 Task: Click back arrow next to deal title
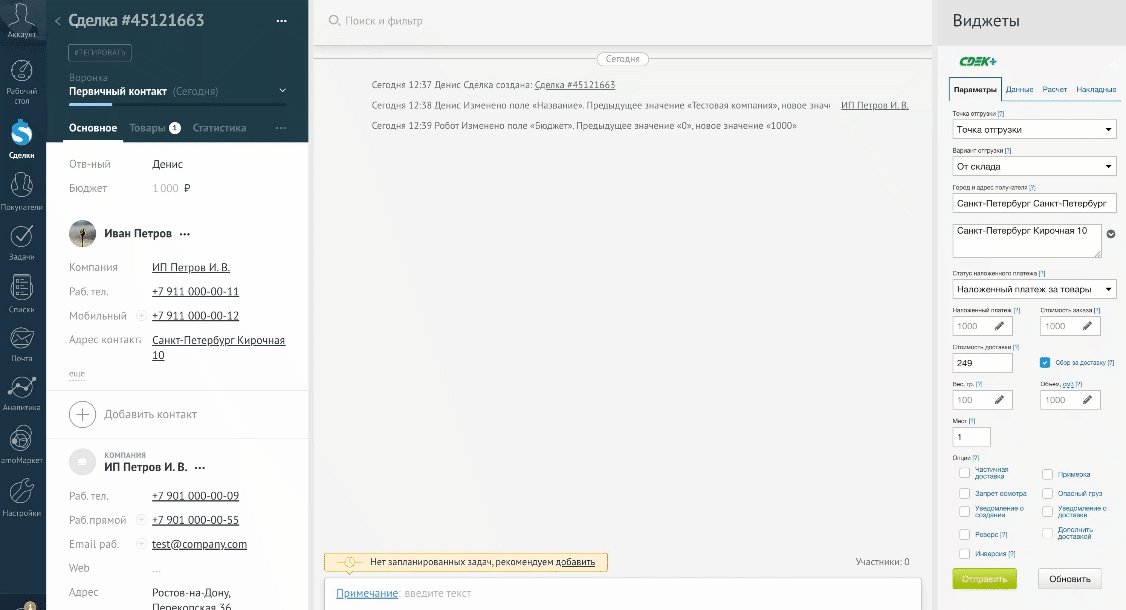pyautogui.click(x=58, y=21)
